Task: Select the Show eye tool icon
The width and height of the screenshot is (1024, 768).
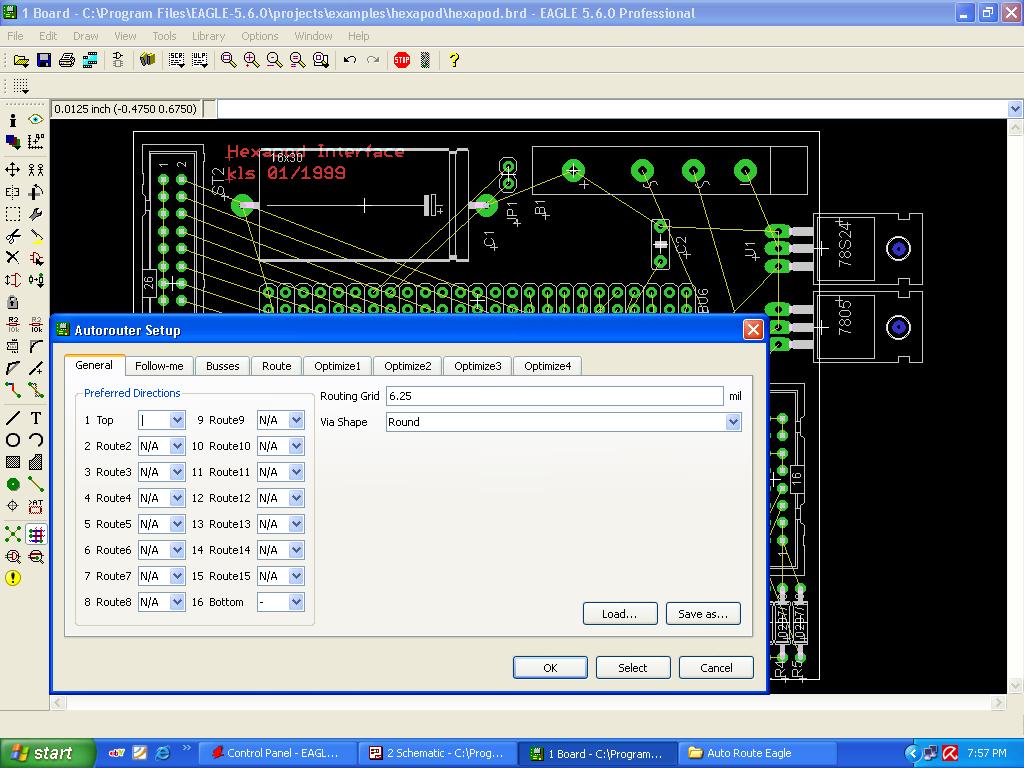Action: 36,120
